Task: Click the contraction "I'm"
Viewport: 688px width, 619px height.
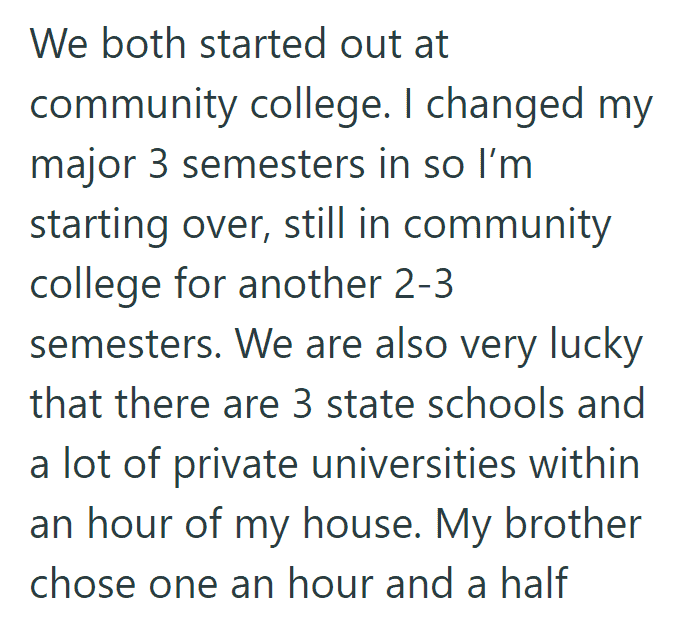Action: point(506,164)
